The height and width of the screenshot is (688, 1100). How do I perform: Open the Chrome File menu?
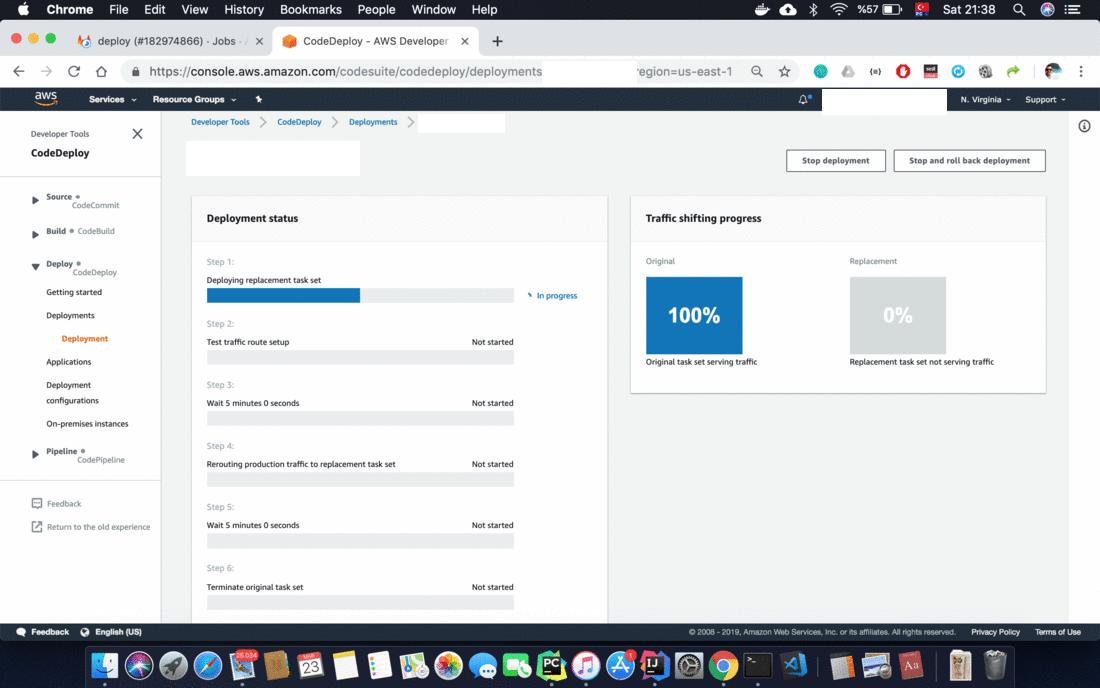[119, 10]
